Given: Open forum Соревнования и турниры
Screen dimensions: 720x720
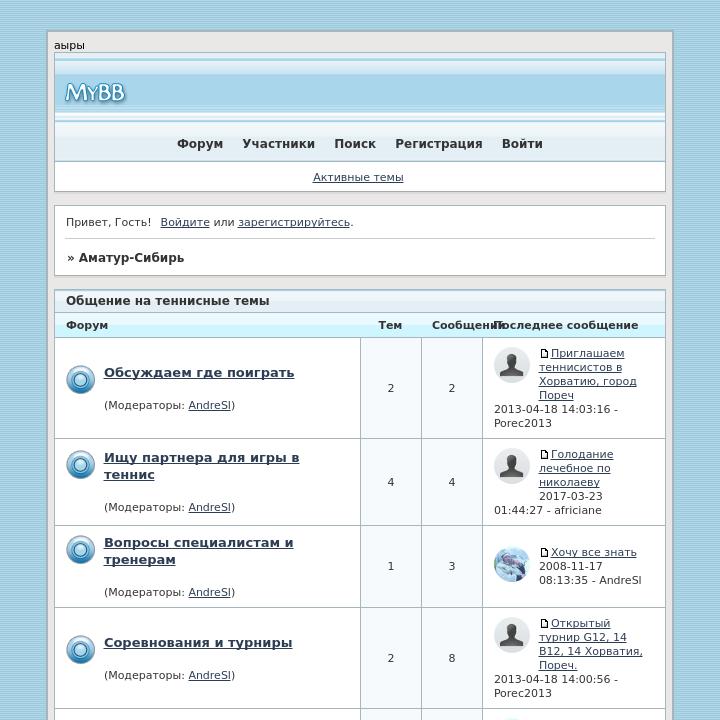Looking at the screenshot, I should point(198,642).
